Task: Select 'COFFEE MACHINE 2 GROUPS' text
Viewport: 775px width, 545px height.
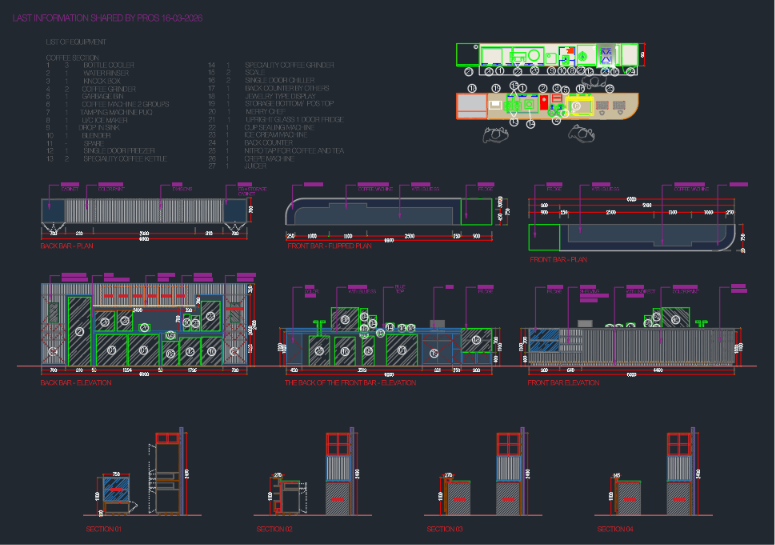Action: (x=125, y=104)
